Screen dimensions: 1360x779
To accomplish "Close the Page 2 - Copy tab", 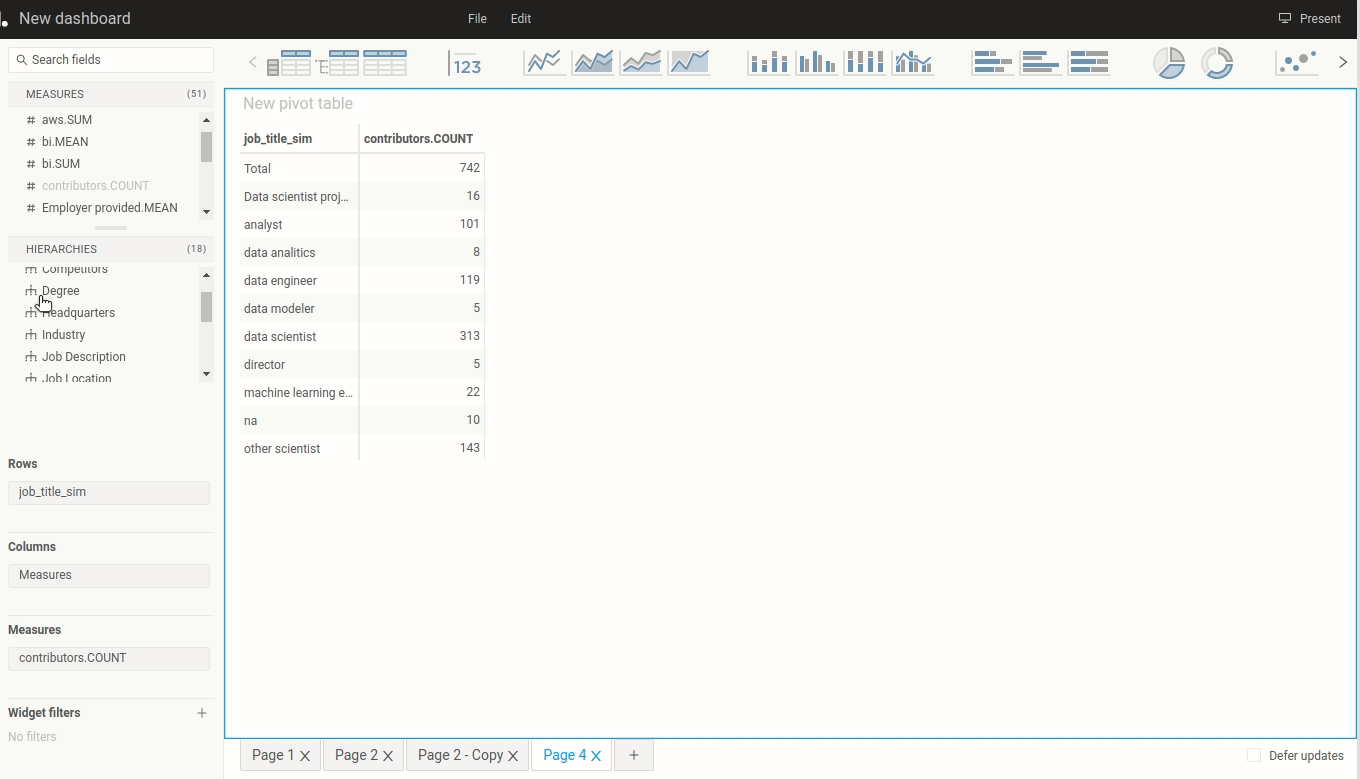I will [x=513, y=756].
